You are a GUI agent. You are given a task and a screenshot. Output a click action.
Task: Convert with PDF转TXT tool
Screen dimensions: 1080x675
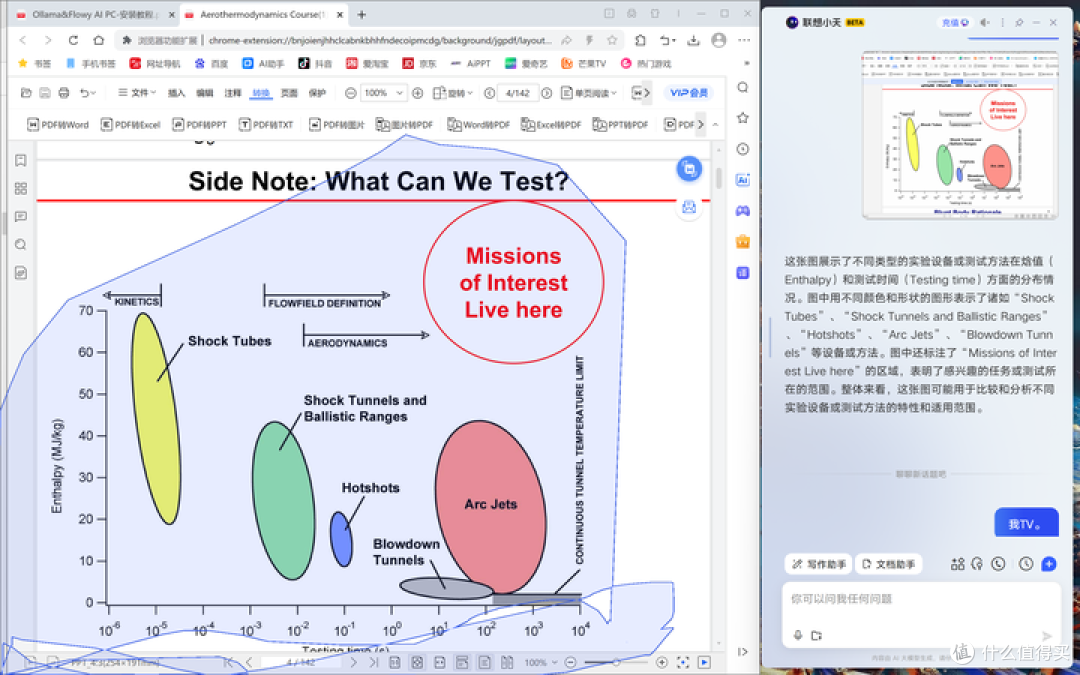click(x=267, y=125)
